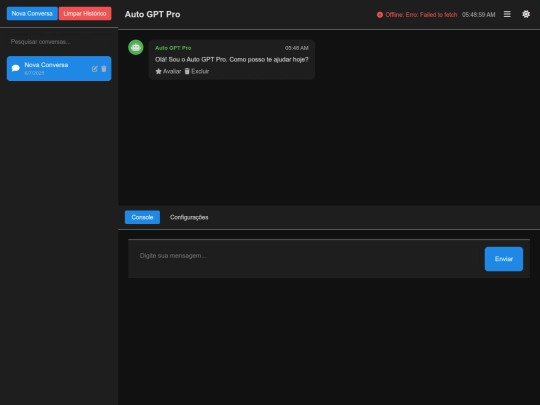The height and width of the screenshot is (405, 540).
Task: Click the red offline status icon
Action: point(380,14)
